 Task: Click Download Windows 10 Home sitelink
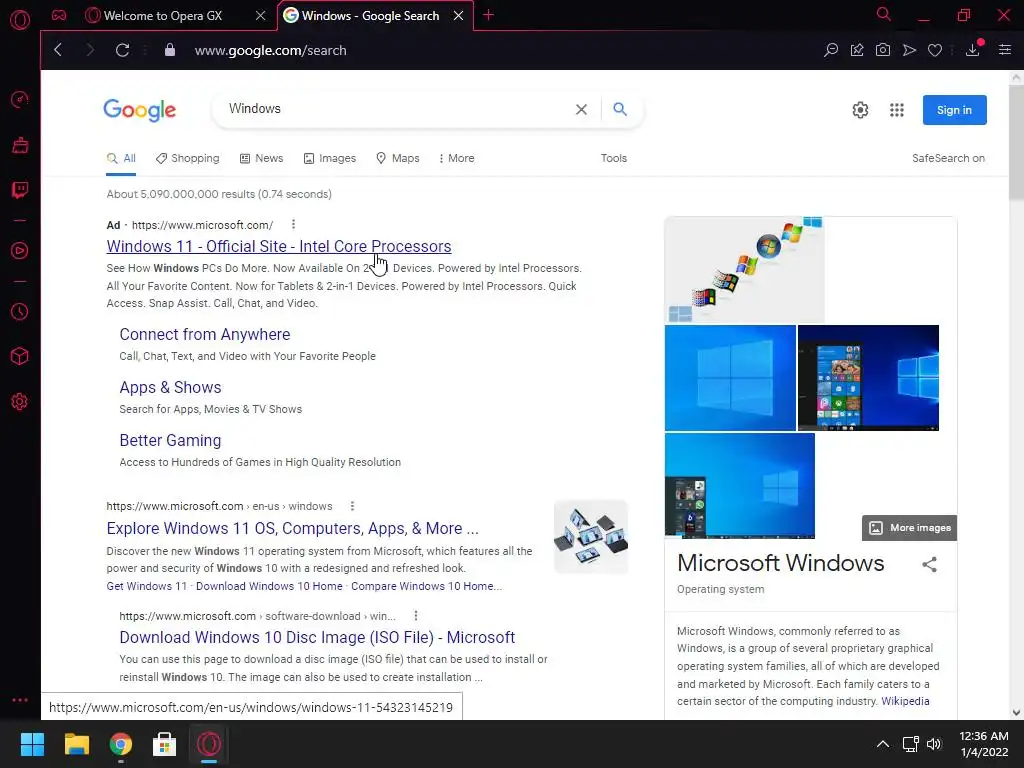point(269,586)
